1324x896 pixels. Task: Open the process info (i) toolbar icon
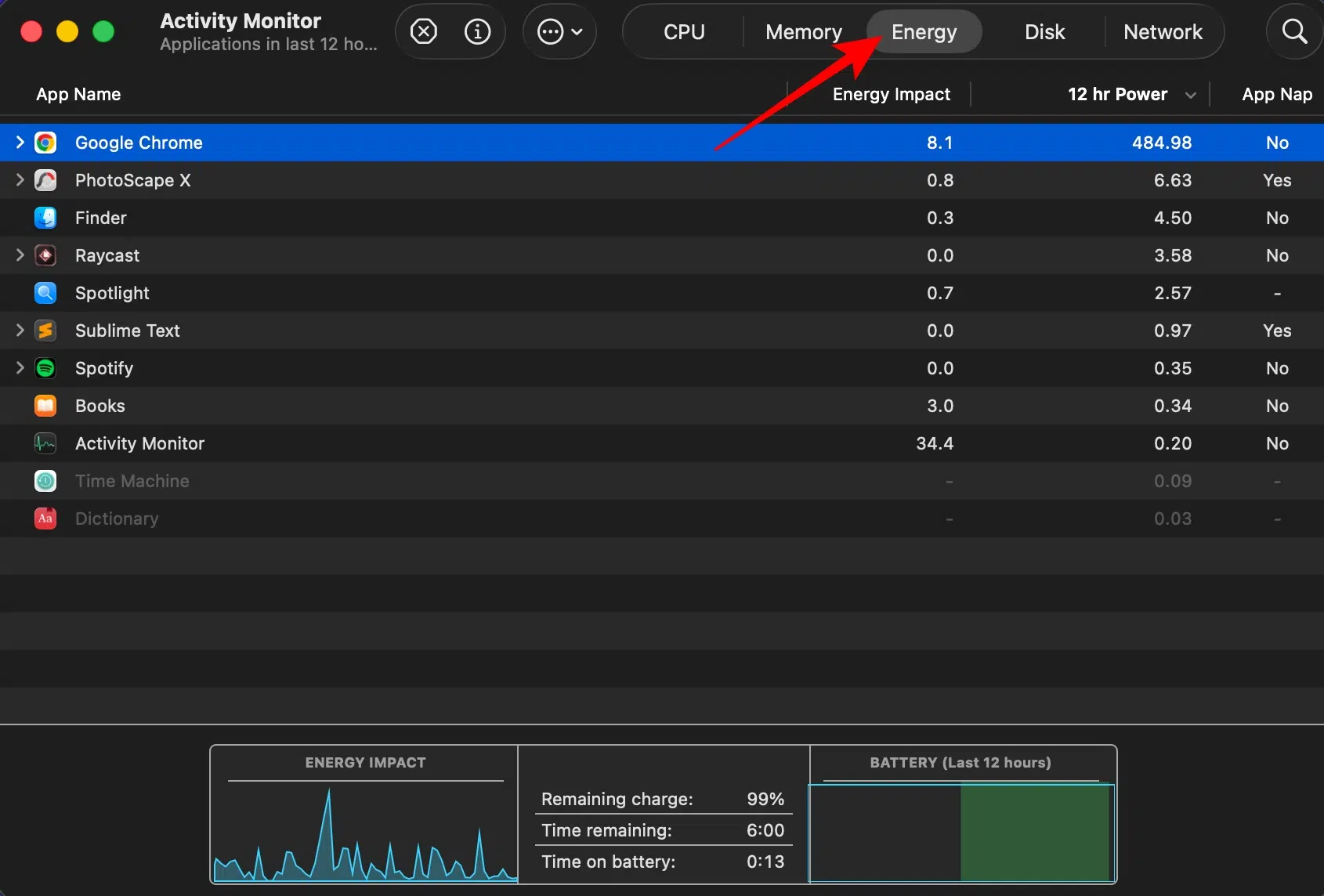pyautogui.click(x=477, y=32)
